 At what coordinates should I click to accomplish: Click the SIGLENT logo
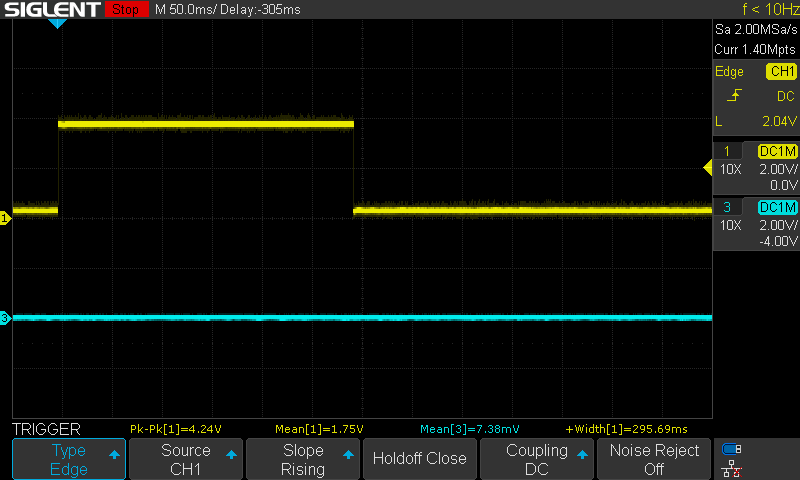point(50,10)
